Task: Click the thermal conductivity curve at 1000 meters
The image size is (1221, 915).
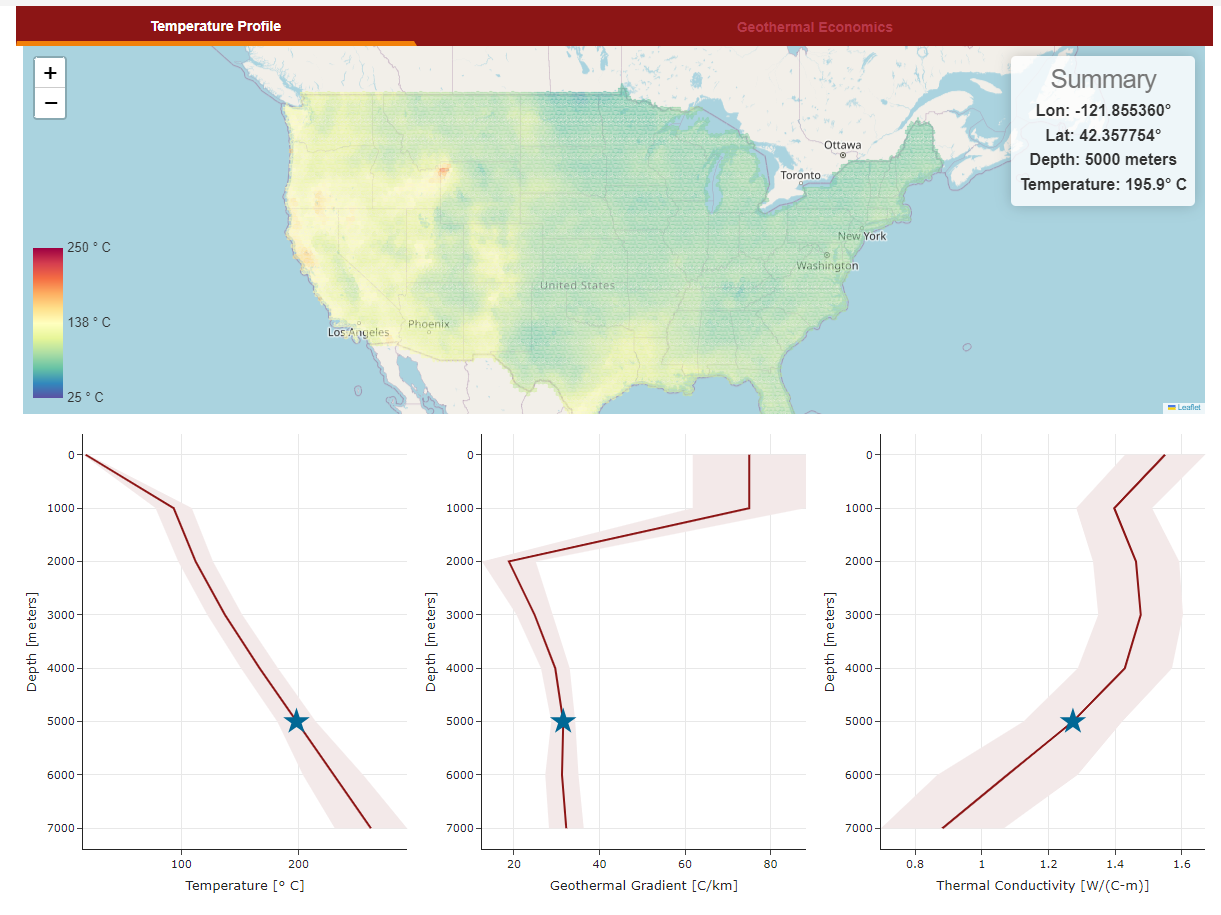Action: coord(1115,508)
